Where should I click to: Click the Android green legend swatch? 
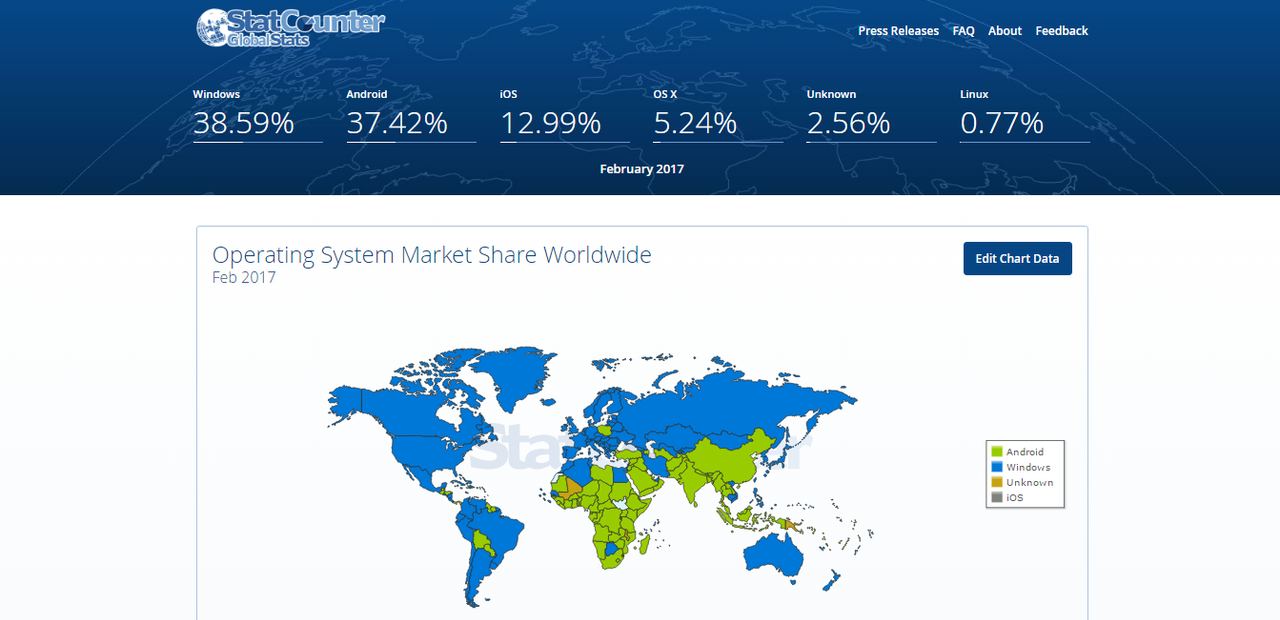pyautogui.click(x=996, y=452)
